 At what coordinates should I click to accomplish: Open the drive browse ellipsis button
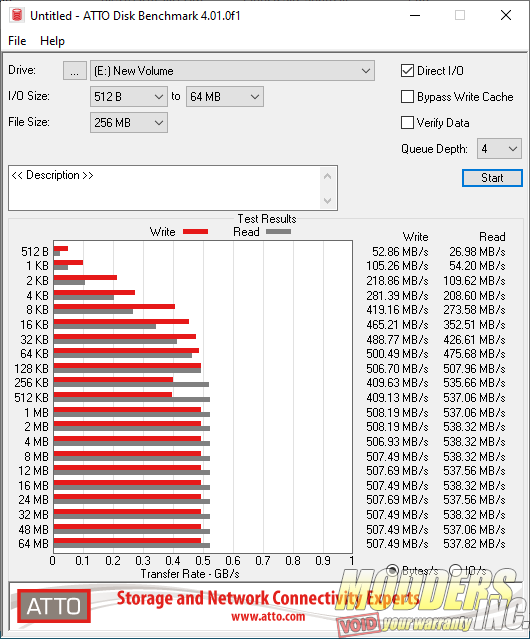[x=75, y=71]
